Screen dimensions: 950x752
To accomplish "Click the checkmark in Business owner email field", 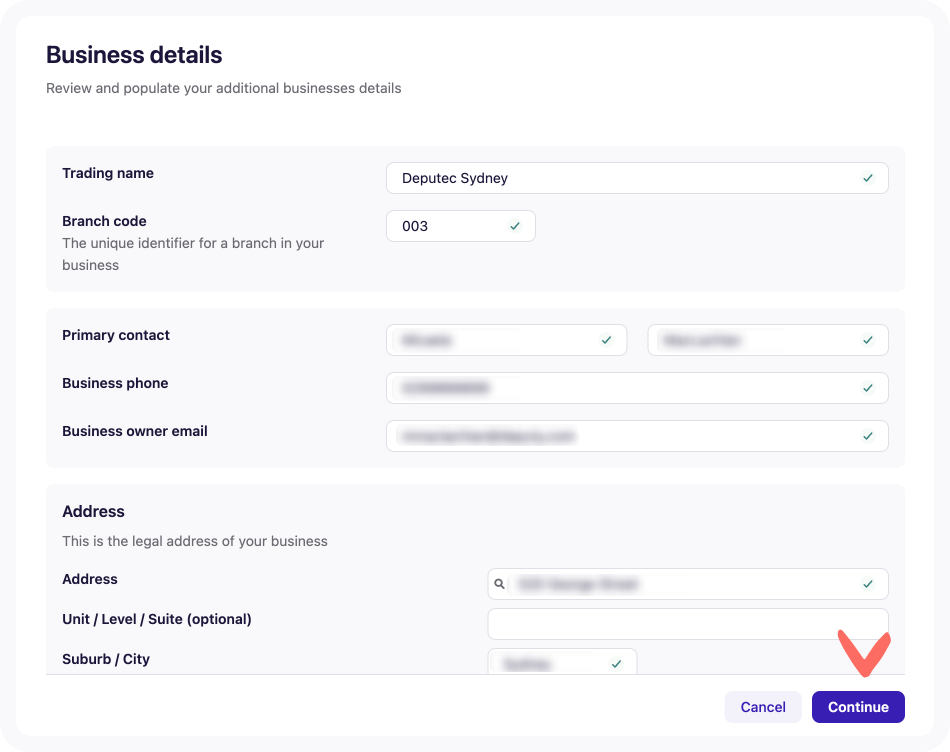I will (x=869, y=436).
